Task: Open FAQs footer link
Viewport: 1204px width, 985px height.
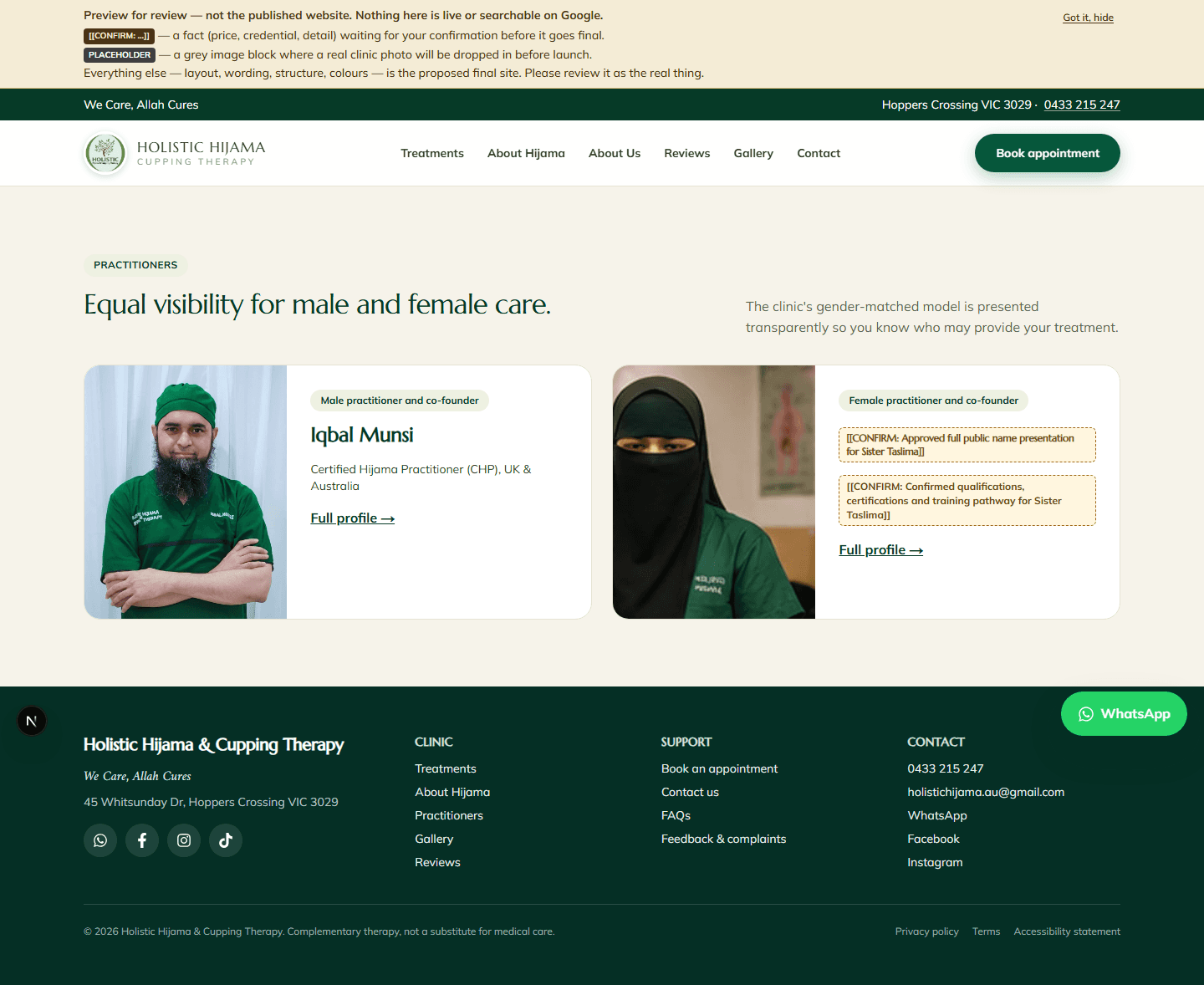Action: click(676, 815)
